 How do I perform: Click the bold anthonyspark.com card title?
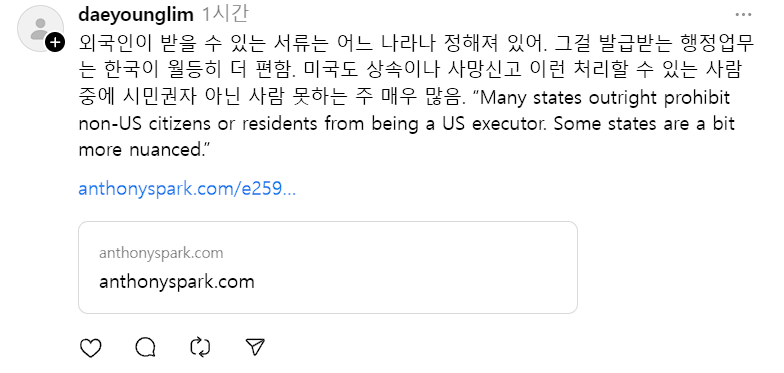tap(177, 282)
